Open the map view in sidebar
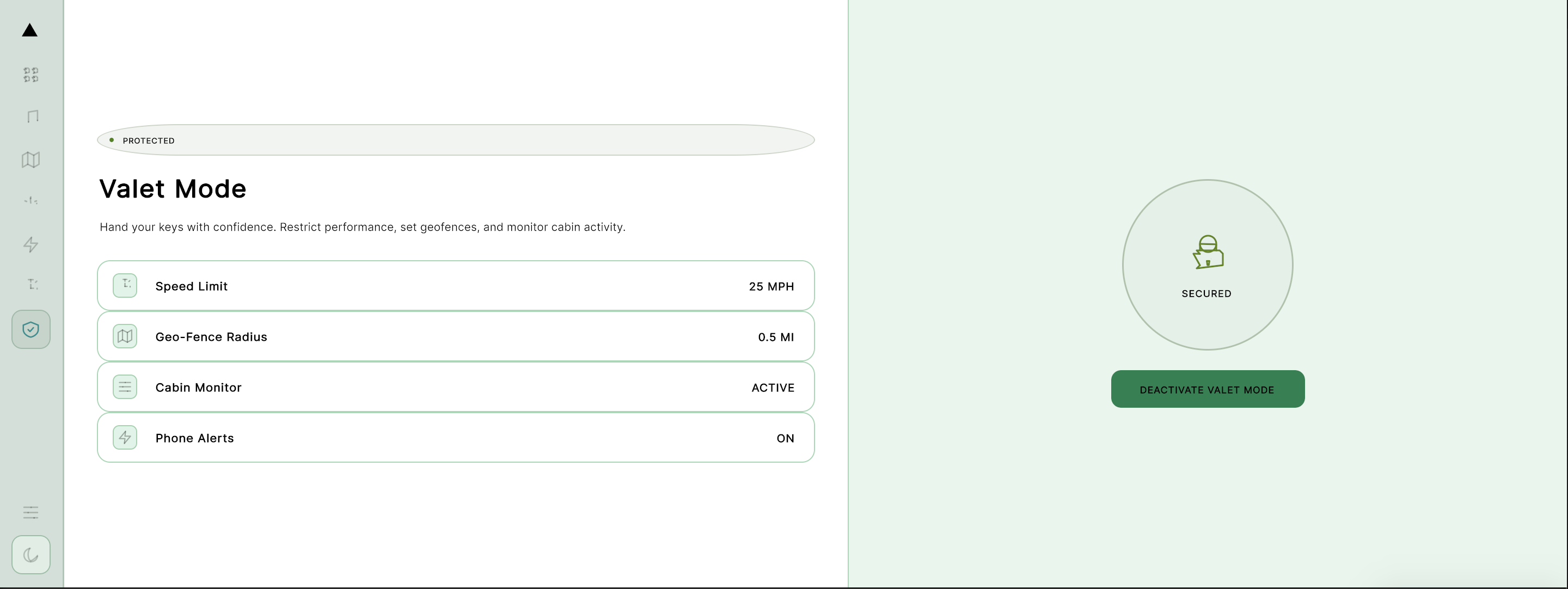 (30, 159)
